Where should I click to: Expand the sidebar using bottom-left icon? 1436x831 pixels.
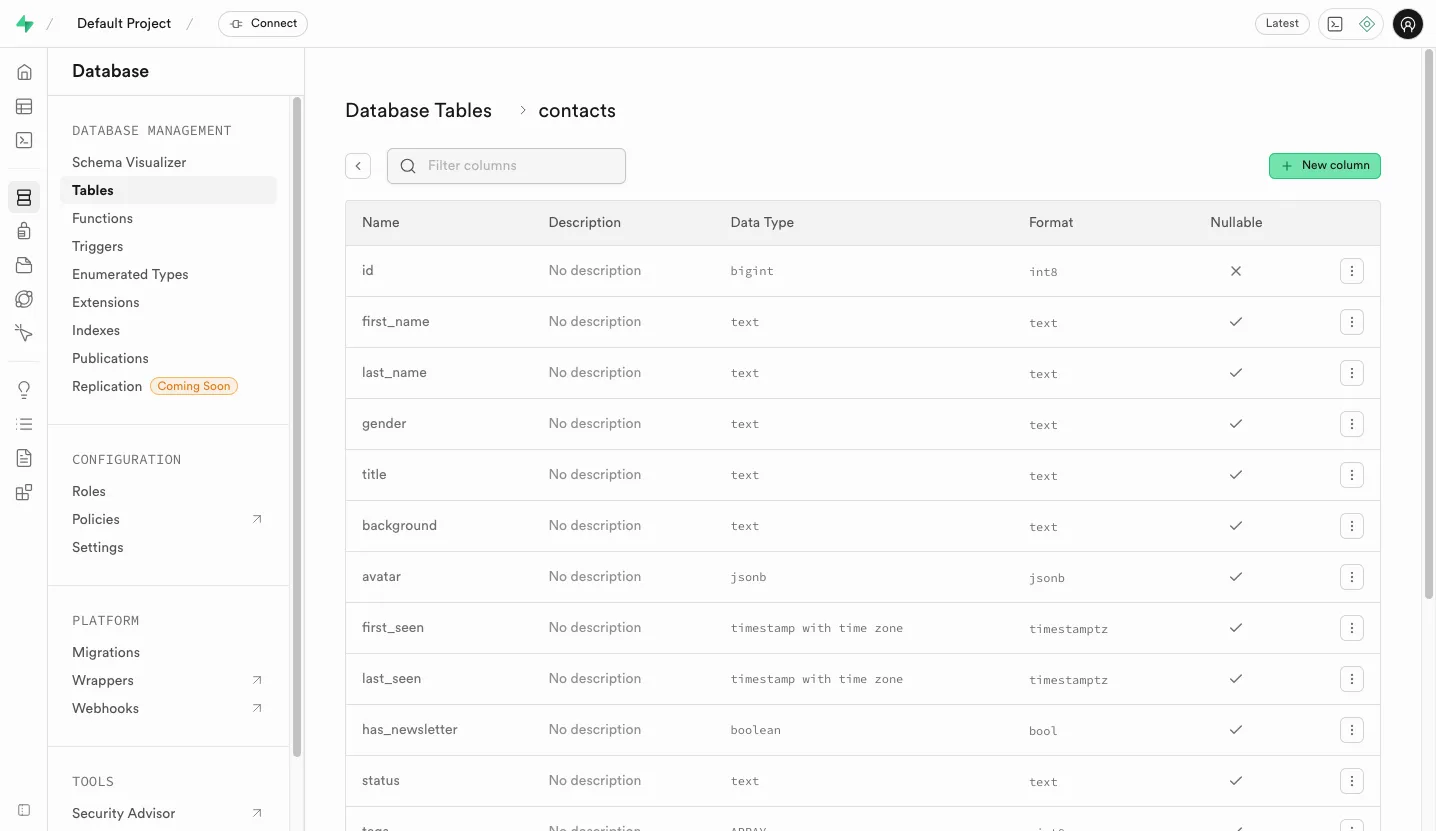pos(24,810)
